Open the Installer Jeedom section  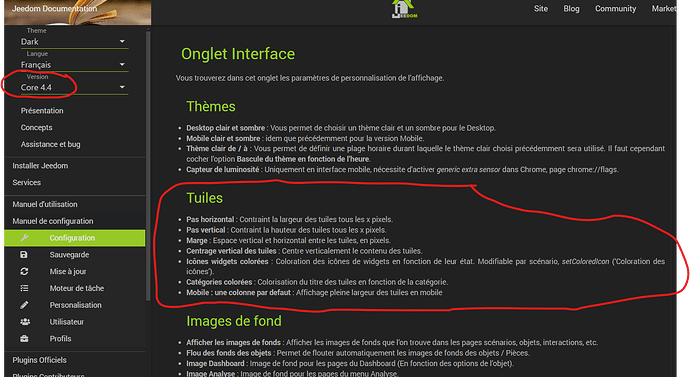coord(40,166)
